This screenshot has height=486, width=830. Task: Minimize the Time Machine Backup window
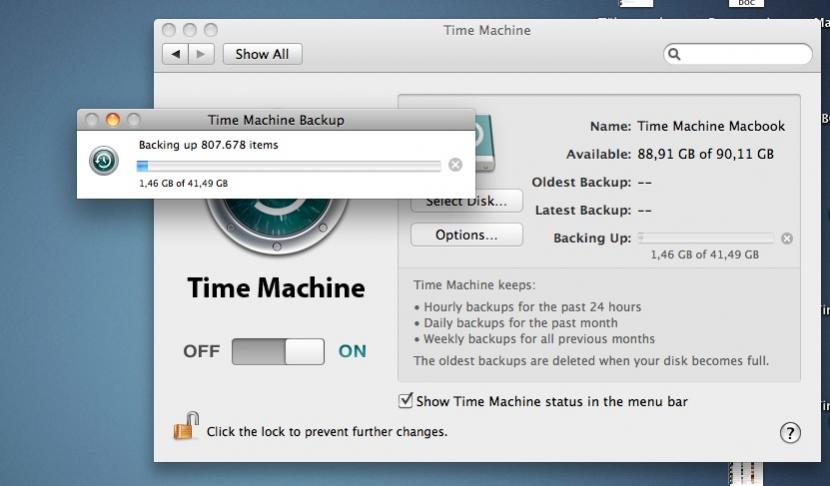point(113,120)
